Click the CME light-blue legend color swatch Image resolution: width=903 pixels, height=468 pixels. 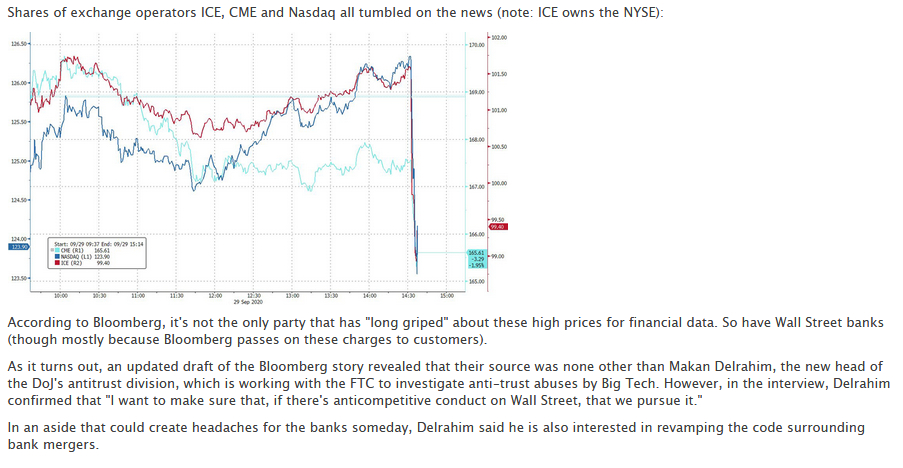[55, 250]
